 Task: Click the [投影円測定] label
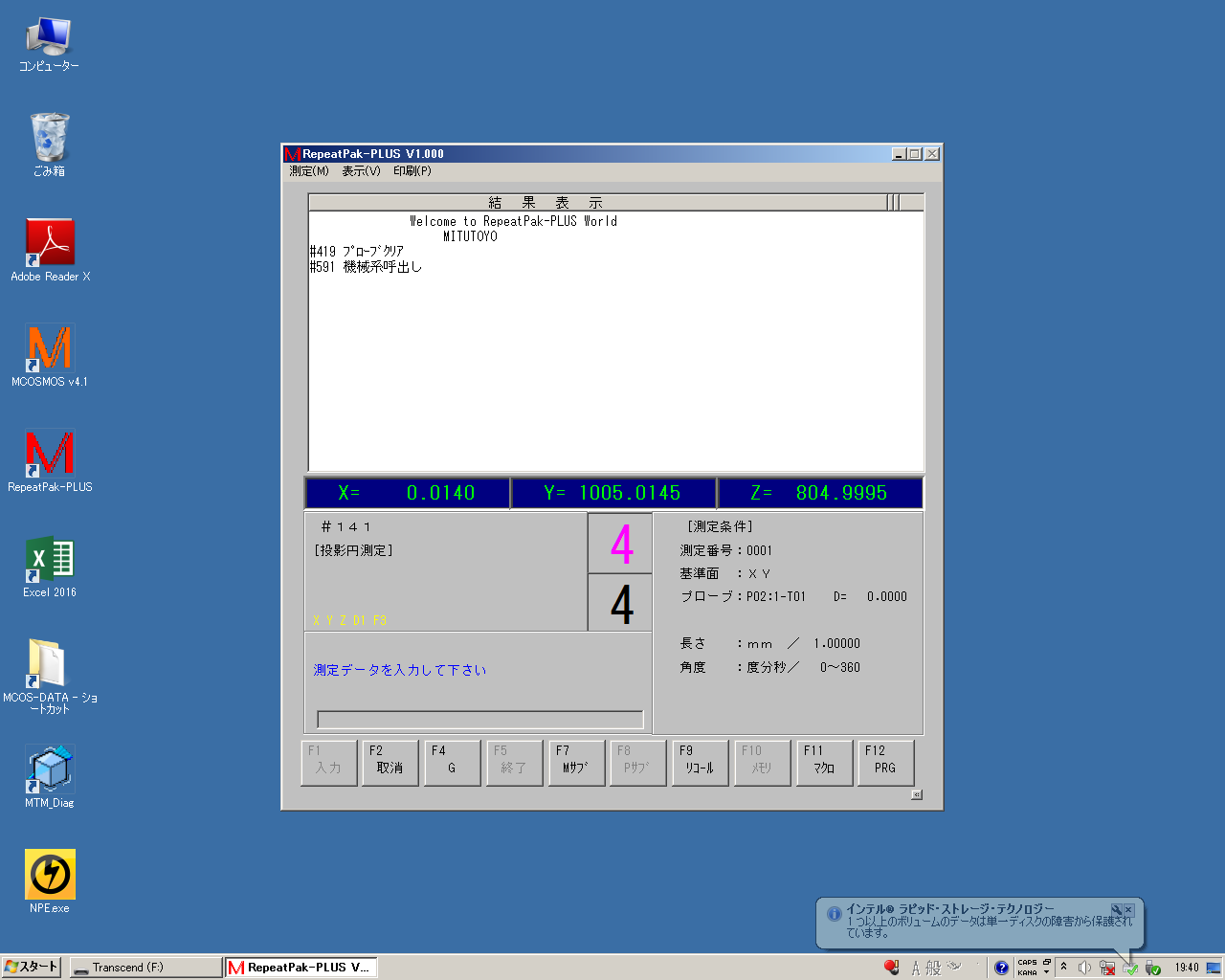(353, 550)
